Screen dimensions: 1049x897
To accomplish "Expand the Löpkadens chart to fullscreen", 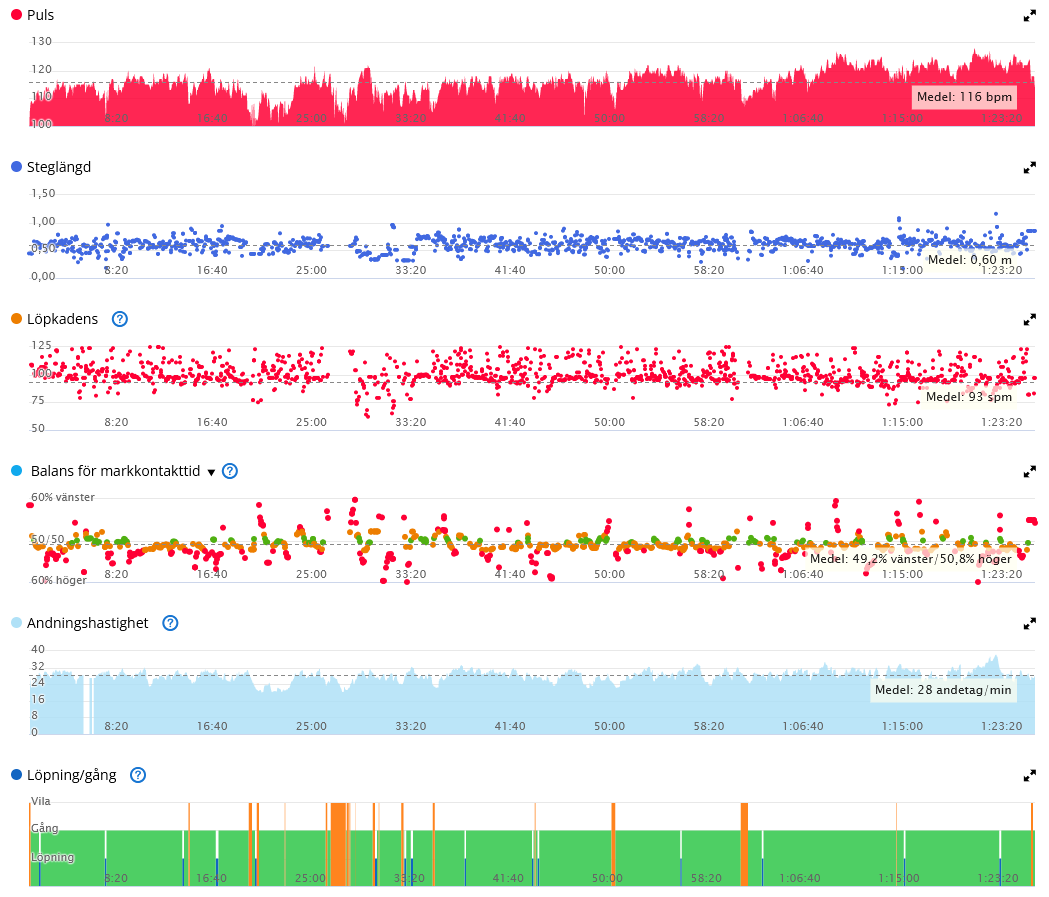I will [x=1030, y=320].
